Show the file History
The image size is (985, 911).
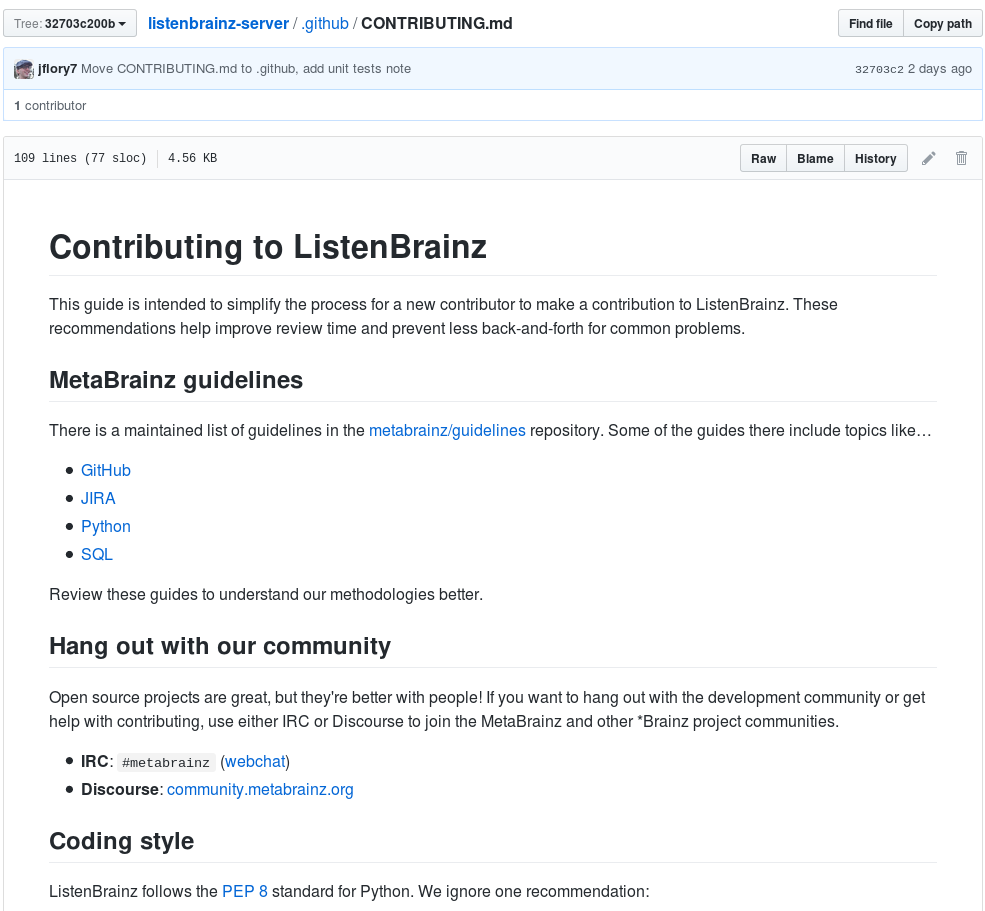tap(874, 158)
